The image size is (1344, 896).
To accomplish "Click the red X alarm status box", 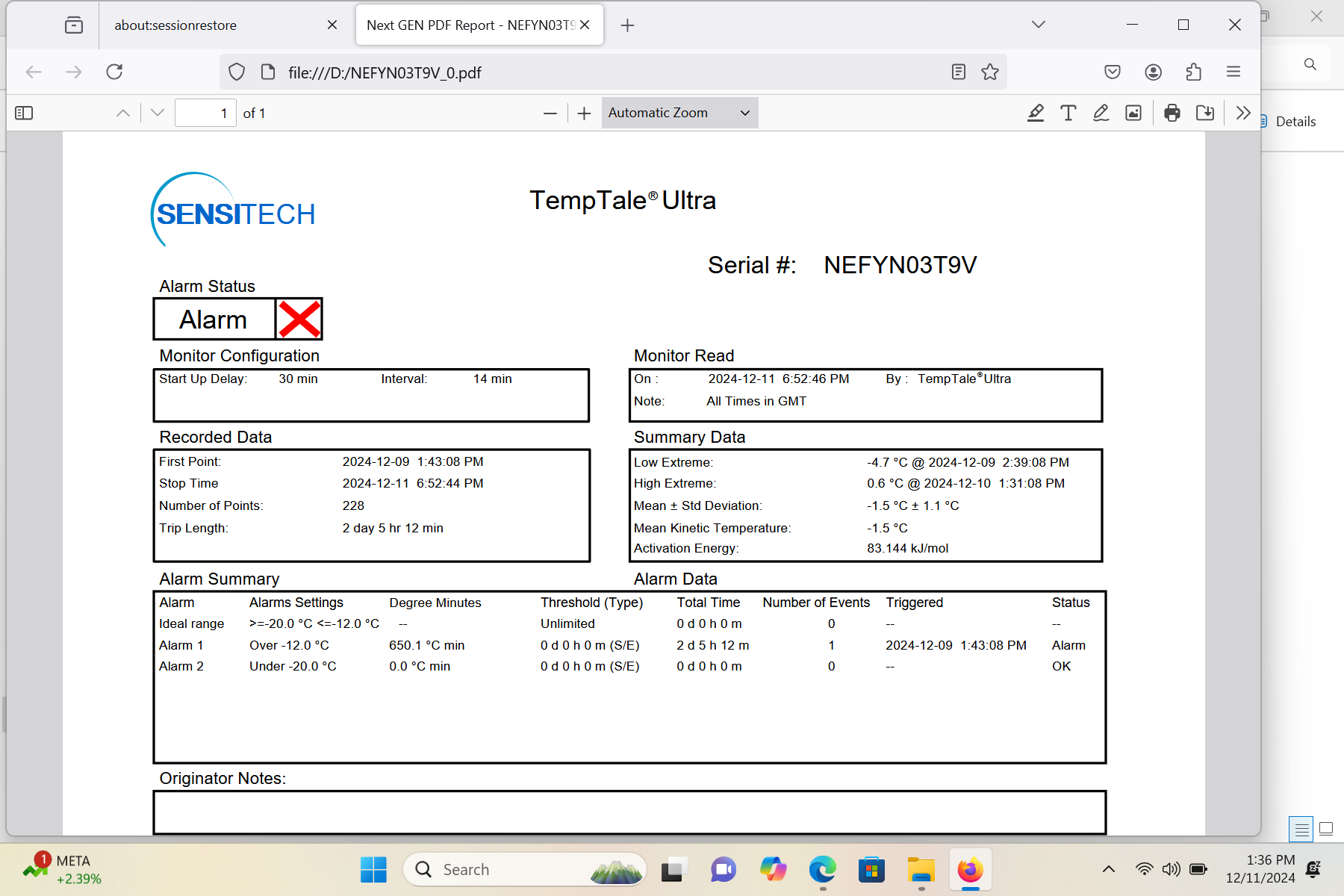I will (x=299, y=320).
